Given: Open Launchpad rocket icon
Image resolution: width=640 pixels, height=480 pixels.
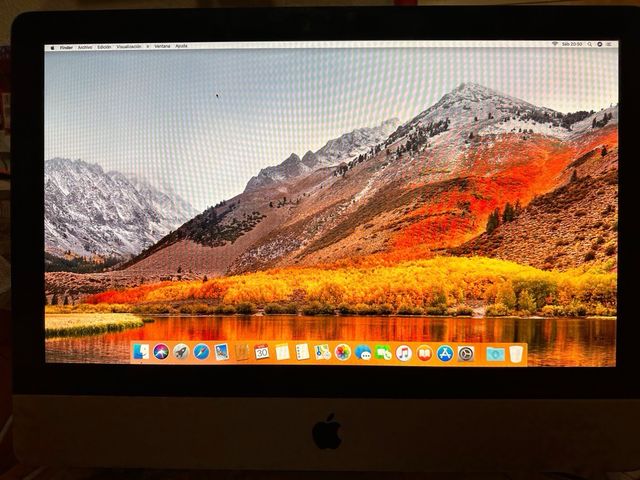Looking at the screenshot, I should (181, 352).
